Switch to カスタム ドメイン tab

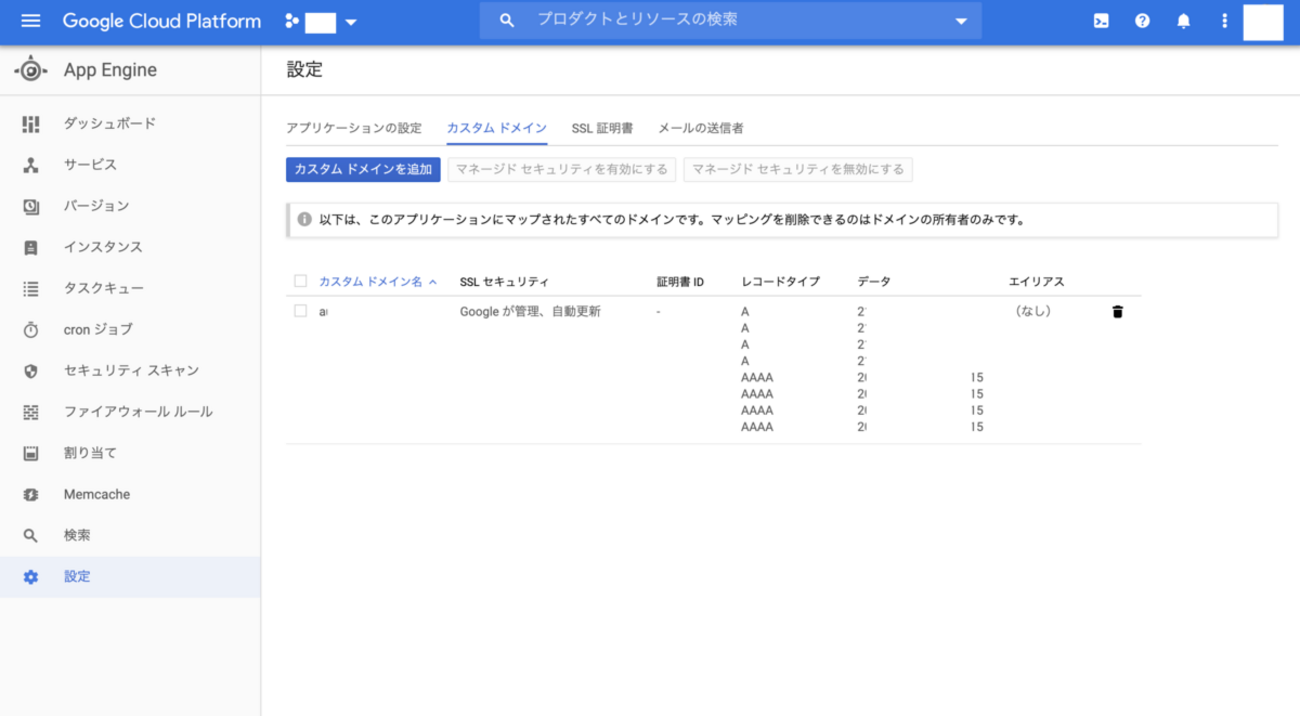click(x=497, y=128)
